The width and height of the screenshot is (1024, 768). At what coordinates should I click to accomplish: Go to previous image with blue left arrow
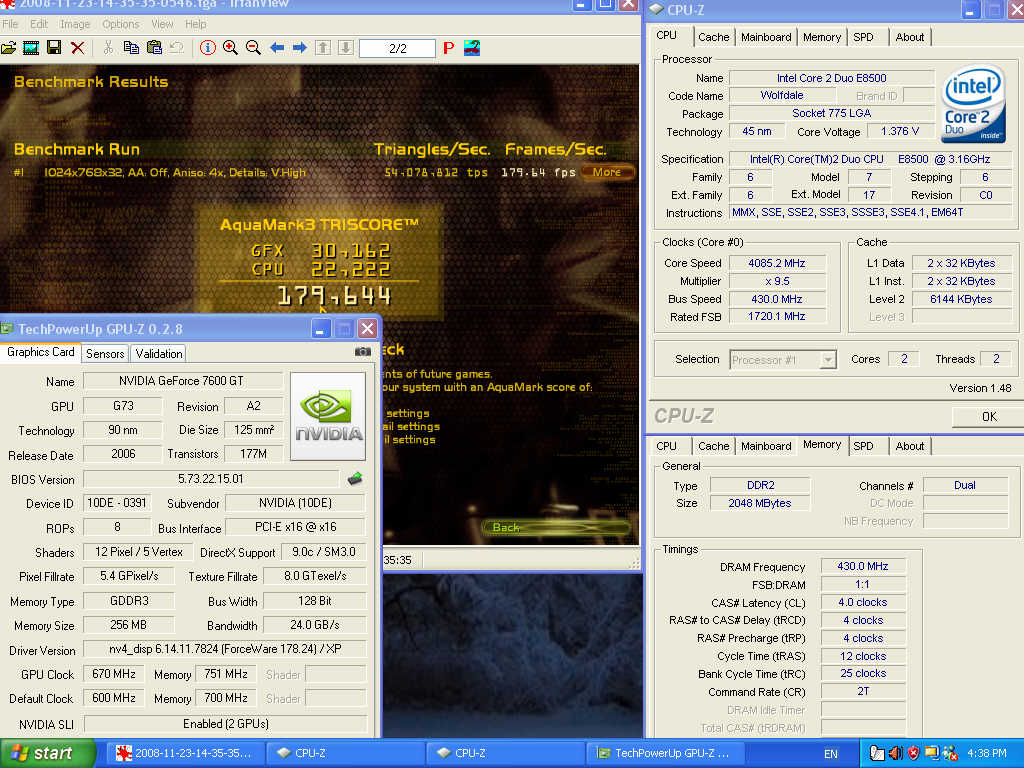pos(277,48)
